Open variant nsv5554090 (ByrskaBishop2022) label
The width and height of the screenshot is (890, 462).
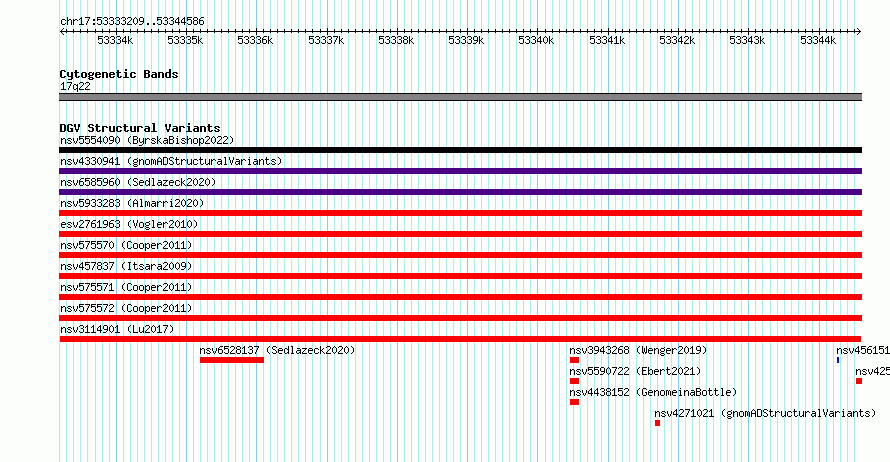[147, 140]
